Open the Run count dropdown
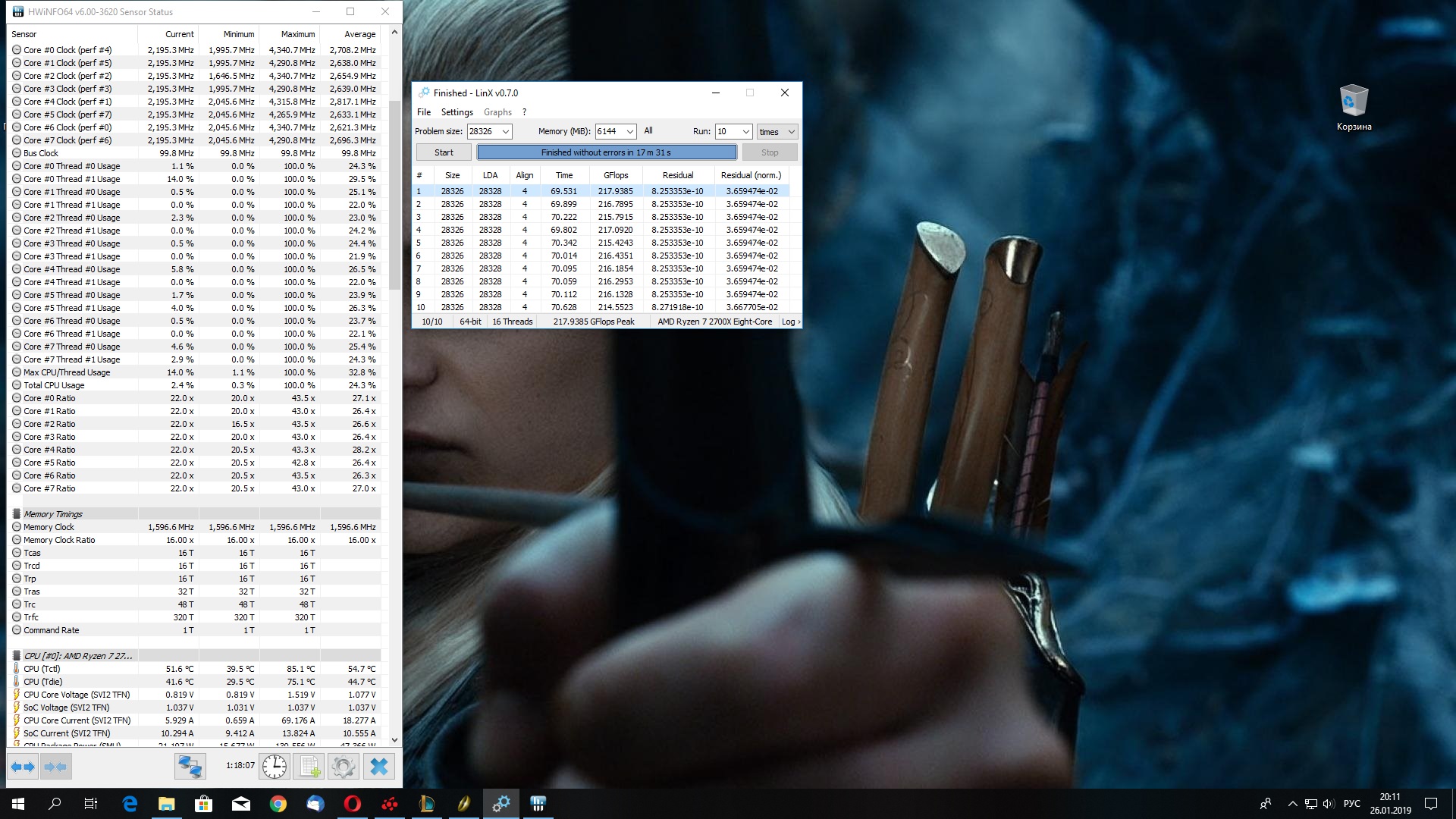The image size is (1456, 819). 745,132
